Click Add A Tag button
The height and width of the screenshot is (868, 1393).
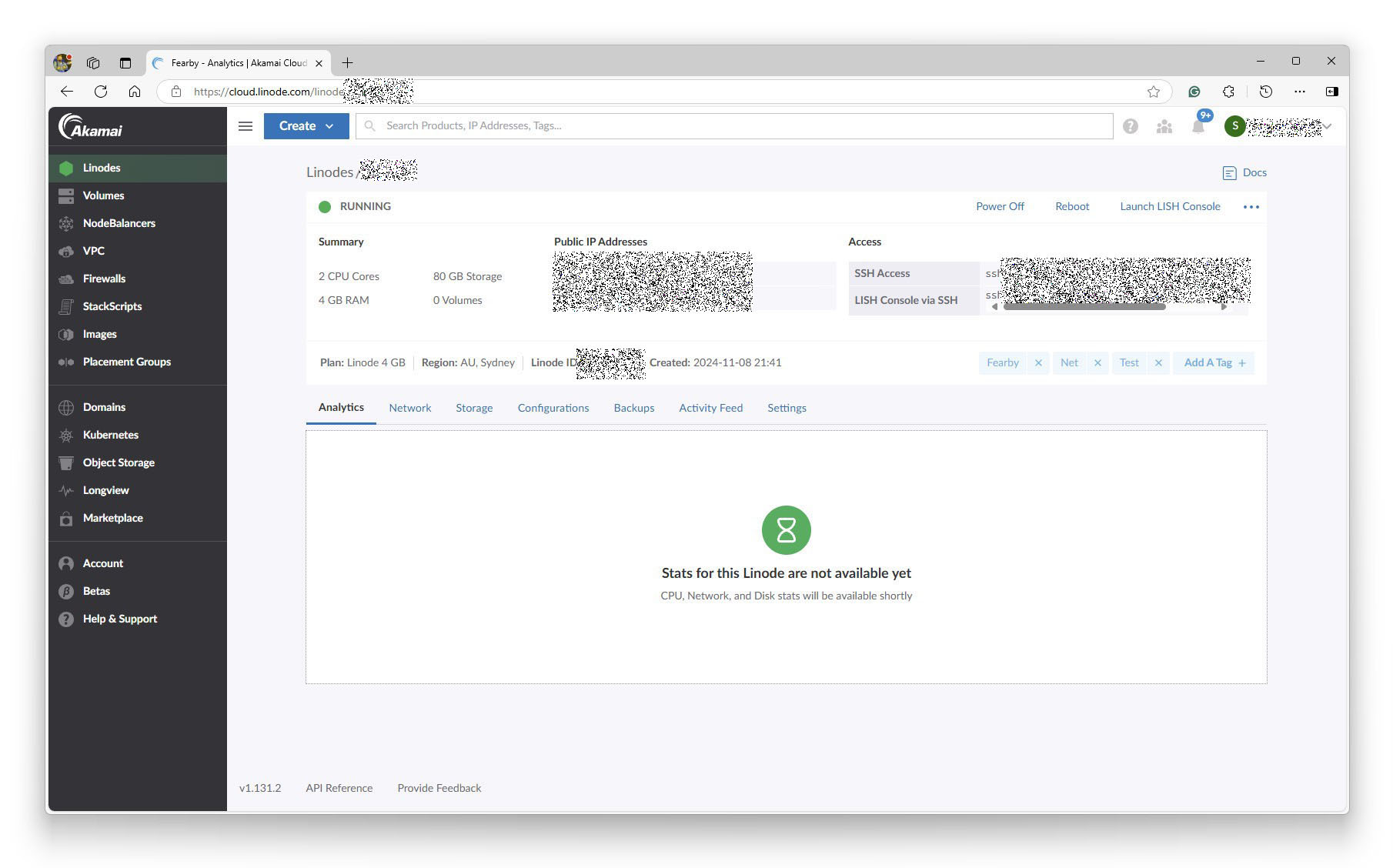[x=1214, y=363]
